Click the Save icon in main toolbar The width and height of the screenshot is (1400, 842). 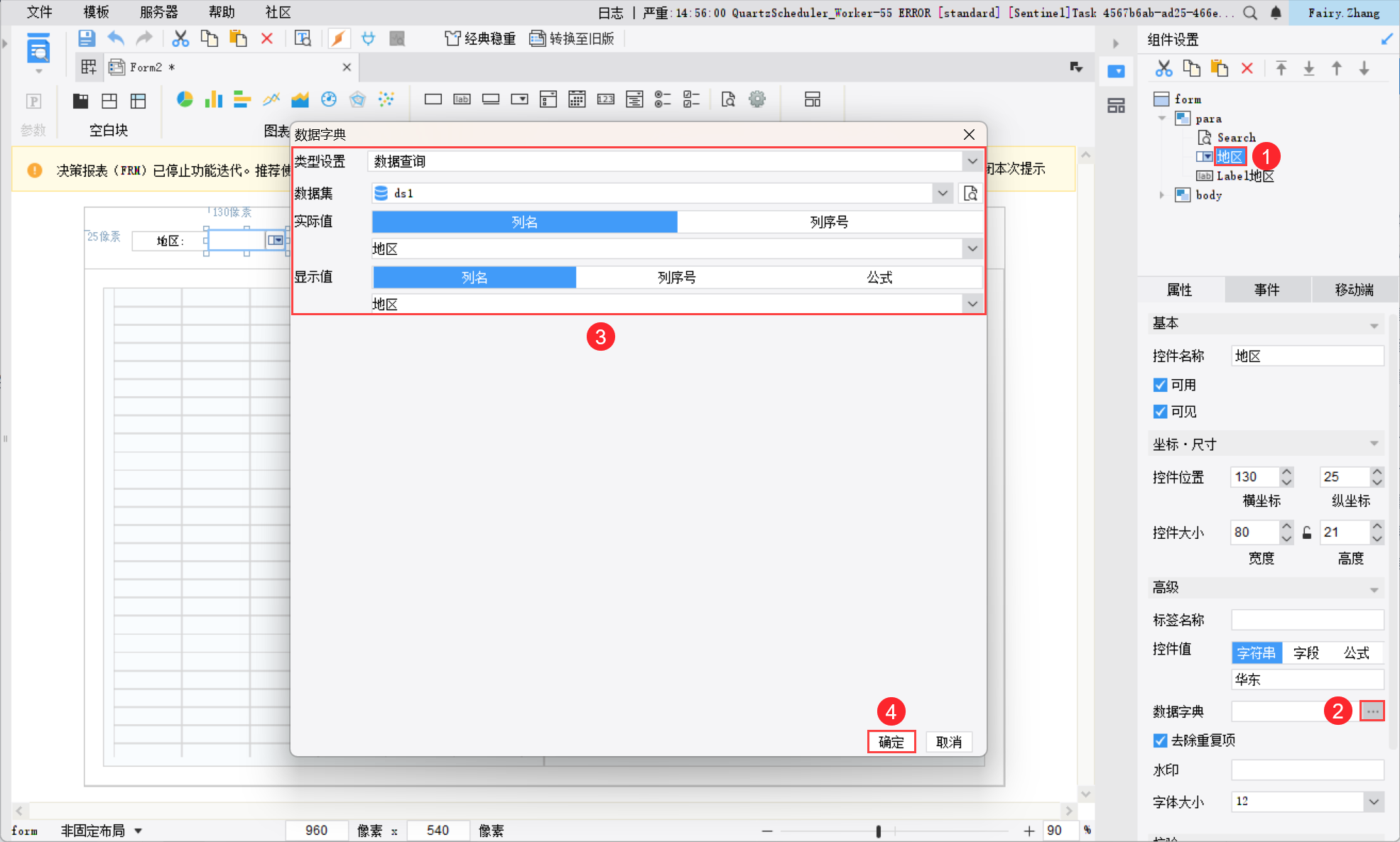(87, 38)
